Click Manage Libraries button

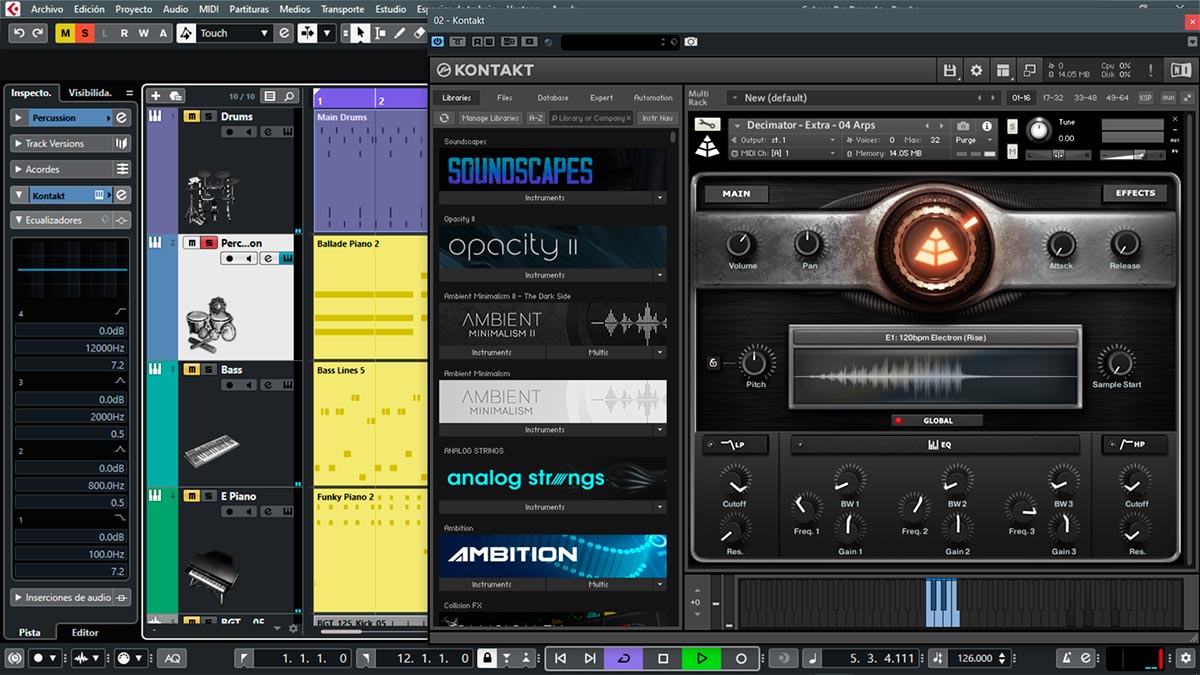coord(490,118)
